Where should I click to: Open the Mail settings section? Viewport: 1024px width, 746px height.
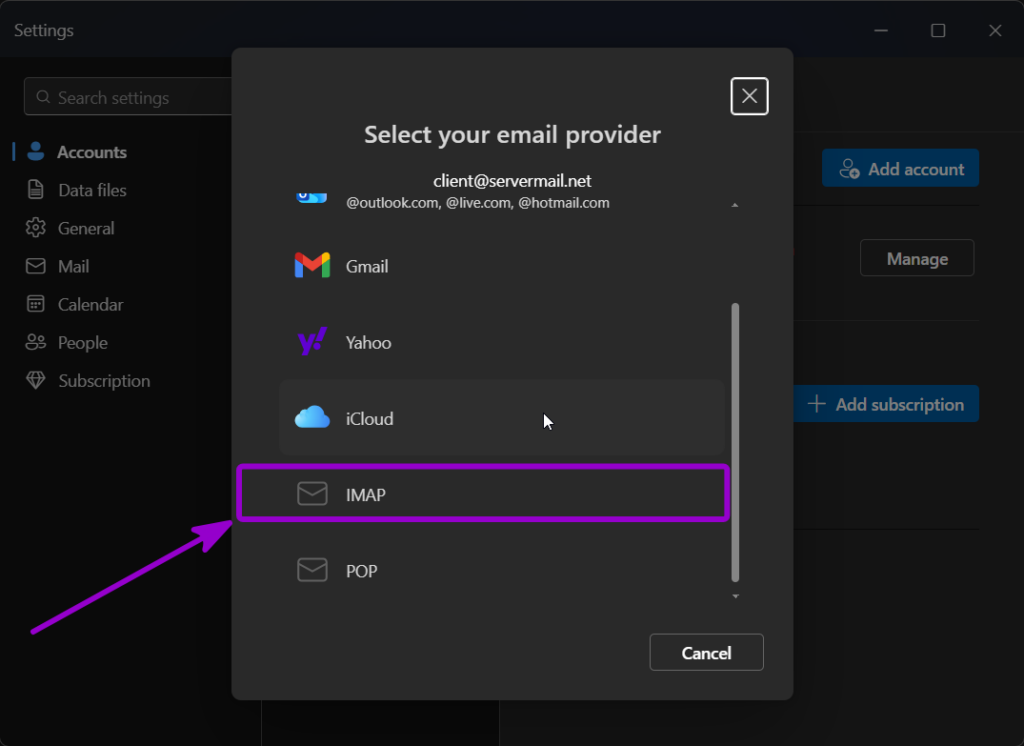click(73, 267)
